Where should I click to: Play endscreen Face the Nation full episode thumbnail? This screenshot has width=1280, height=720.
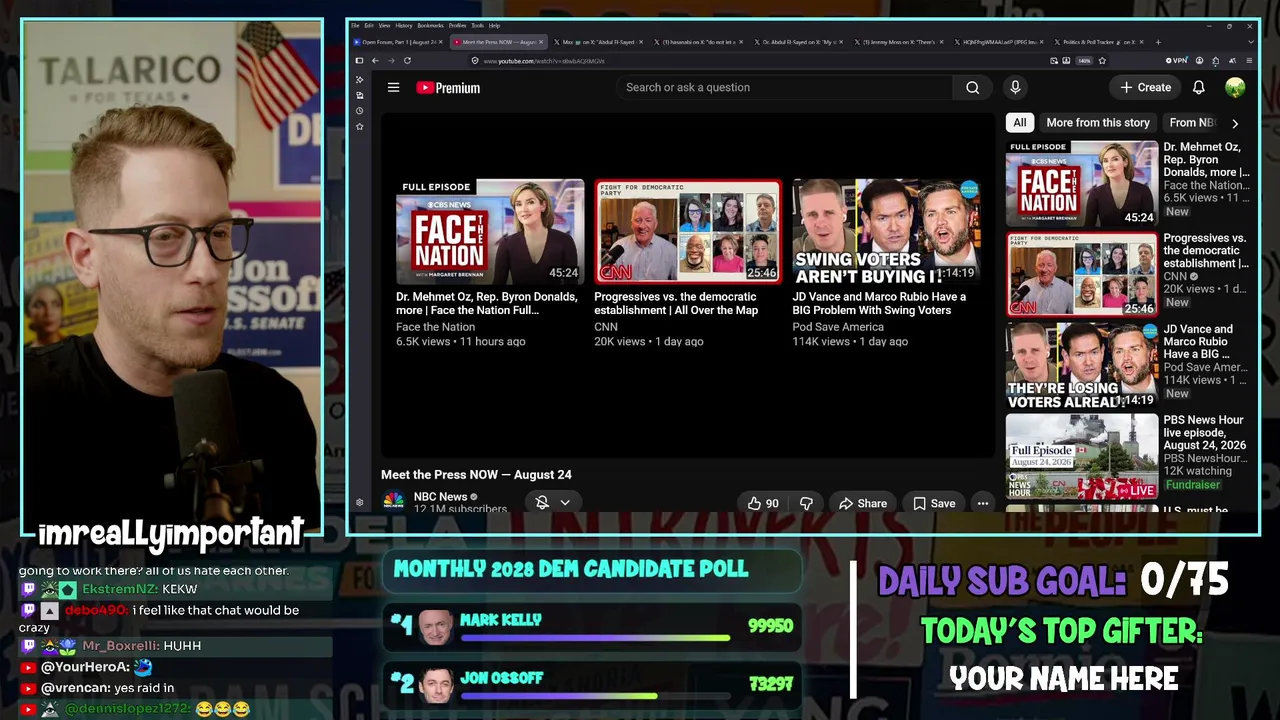tap(490, 231)
